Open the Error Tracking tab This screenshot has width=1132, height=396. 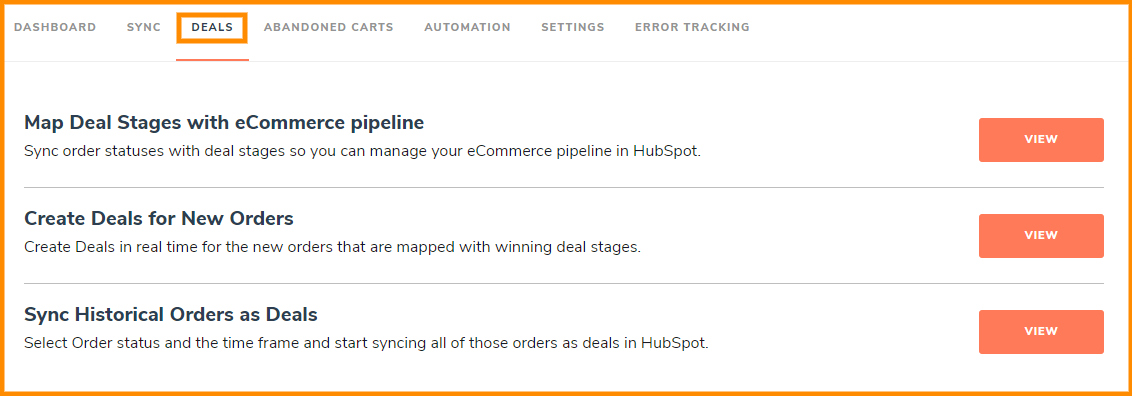(x=692, y=27)
